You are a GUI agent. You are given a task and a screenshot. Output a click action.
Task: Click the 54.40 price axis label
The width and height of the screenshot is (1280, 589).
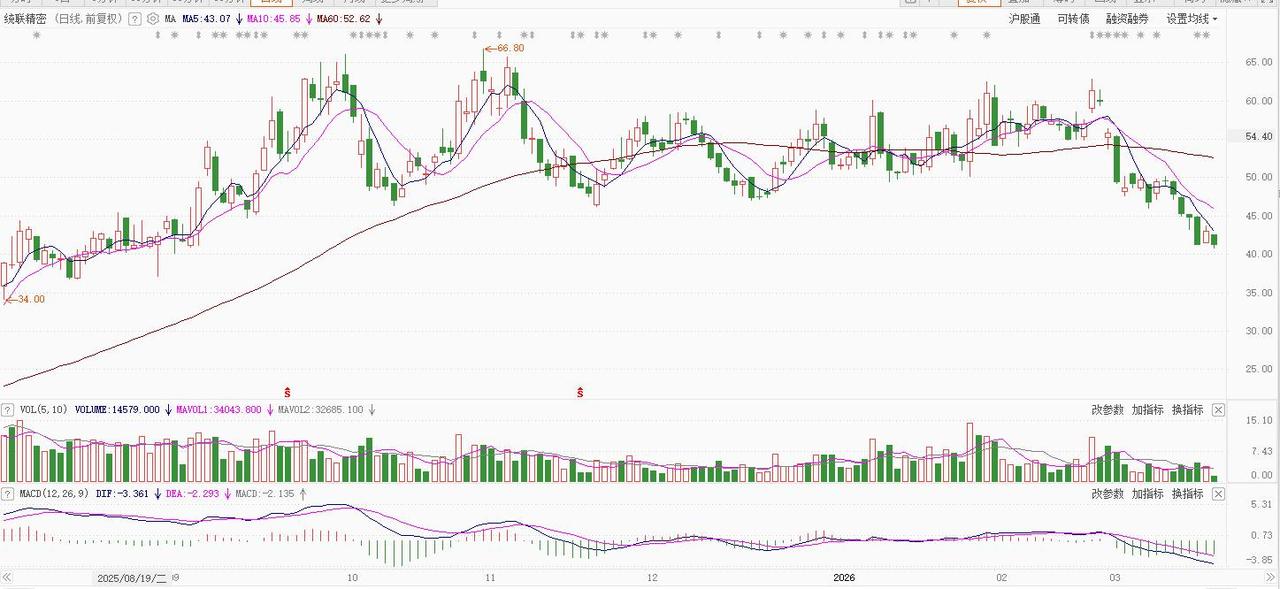tap(1258, 136)
